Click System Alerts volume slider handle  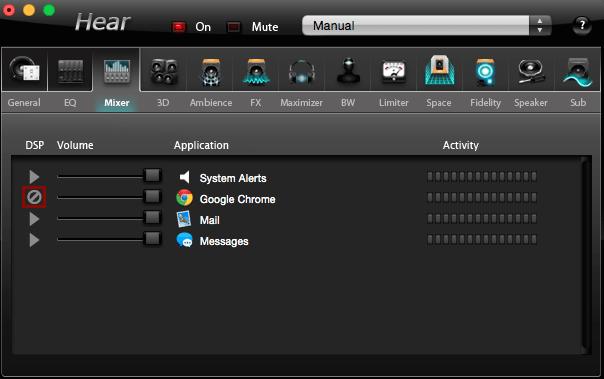tap(152, 175)
